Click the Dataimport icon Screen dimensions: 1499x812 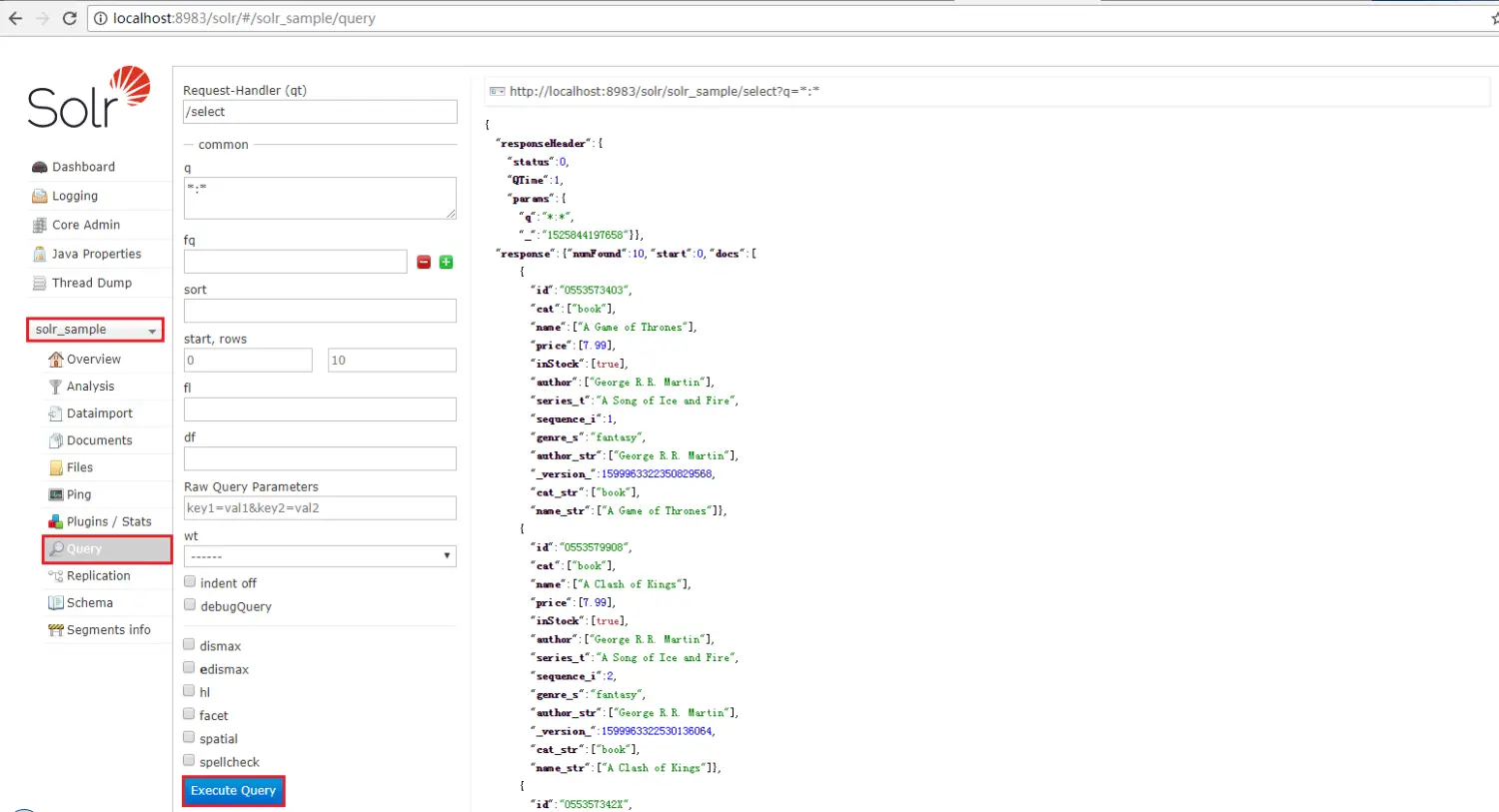(x=56, y=412)
